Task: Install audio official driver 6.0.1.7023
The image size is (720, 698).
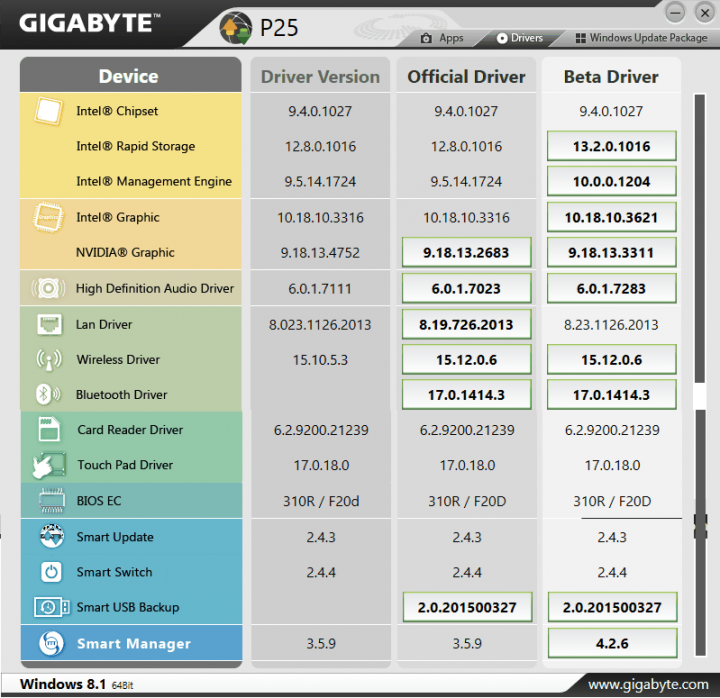Action: [466, 288]
